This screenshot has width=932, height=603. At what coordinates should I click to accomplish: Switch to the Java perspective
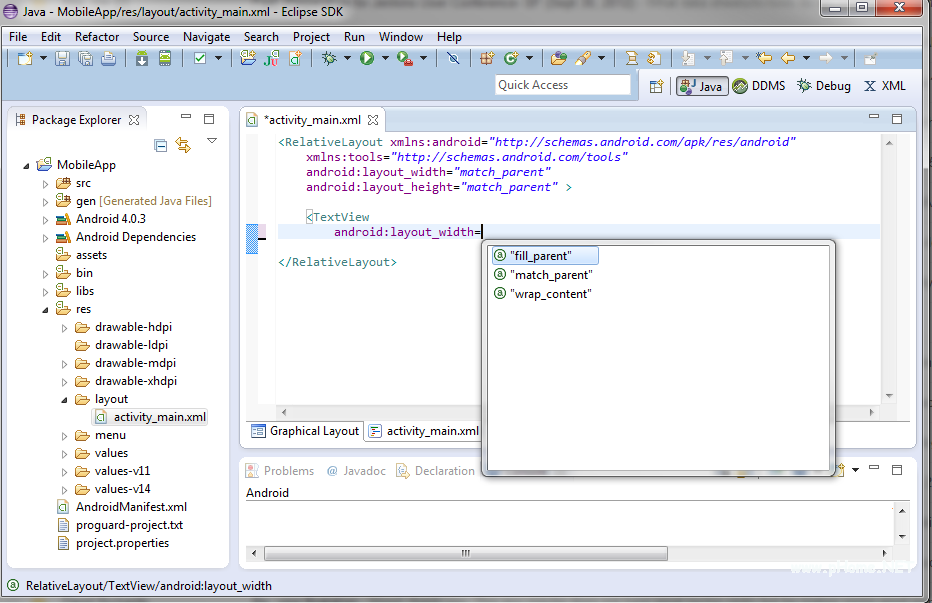tap(700, 86)
